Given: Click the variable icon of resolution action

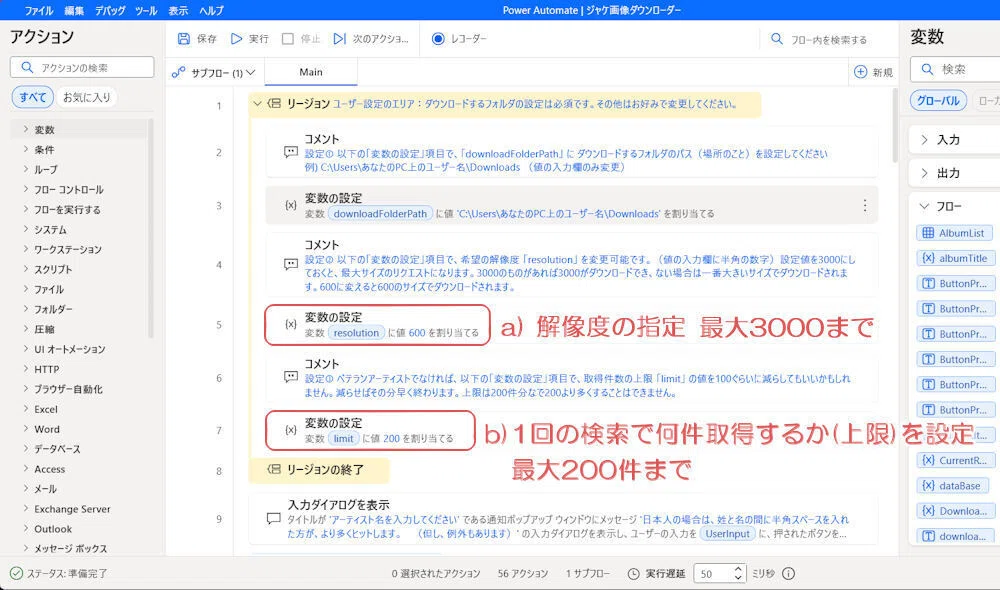Looking at the screenshot, I should pos(291,325).
